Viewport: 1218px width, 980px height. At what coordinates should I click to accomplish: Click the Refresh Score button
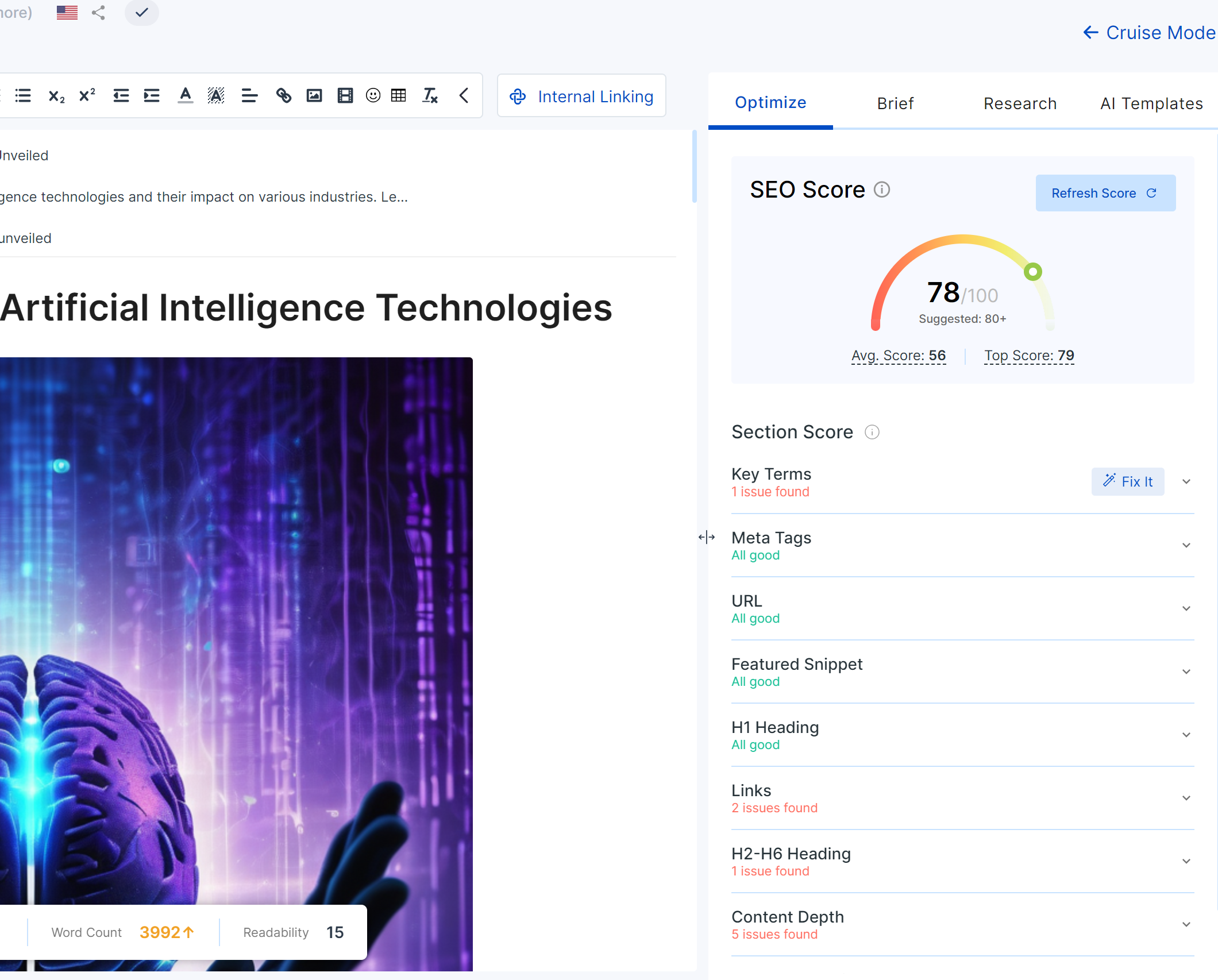pyautogui.click(x=1105, y=193)
